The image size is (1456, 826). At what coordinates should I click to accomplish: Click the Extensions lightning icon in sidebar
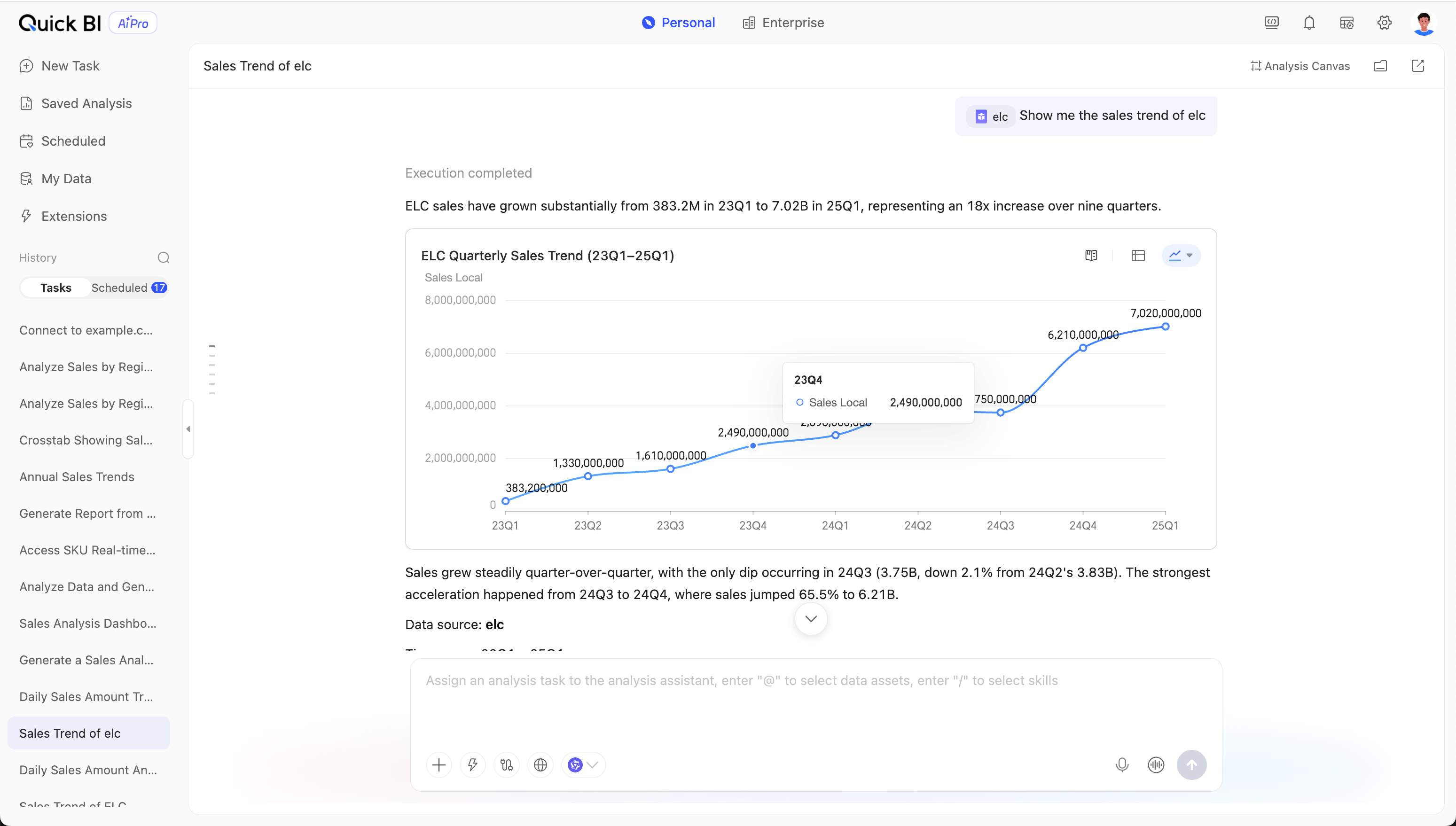pos(26,216)
